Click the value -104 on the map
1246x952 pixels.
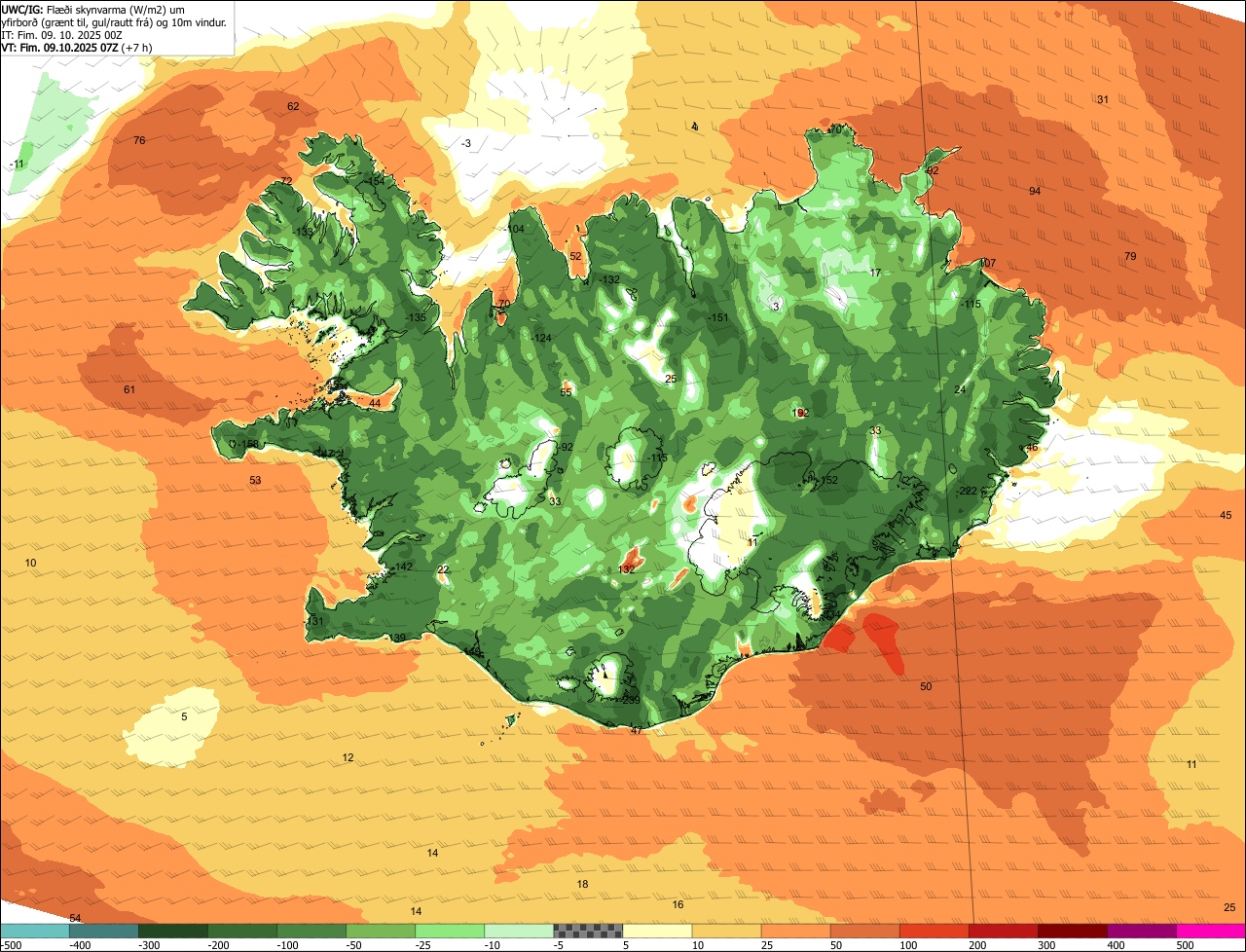[x=514, y=229]
